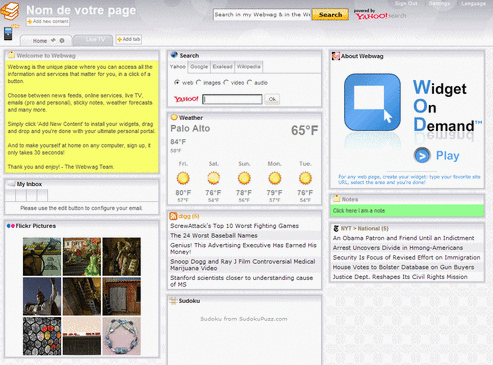The height and width of the screenshot is (365, 493).
Task: Select the video radio option
Action: 226,82
